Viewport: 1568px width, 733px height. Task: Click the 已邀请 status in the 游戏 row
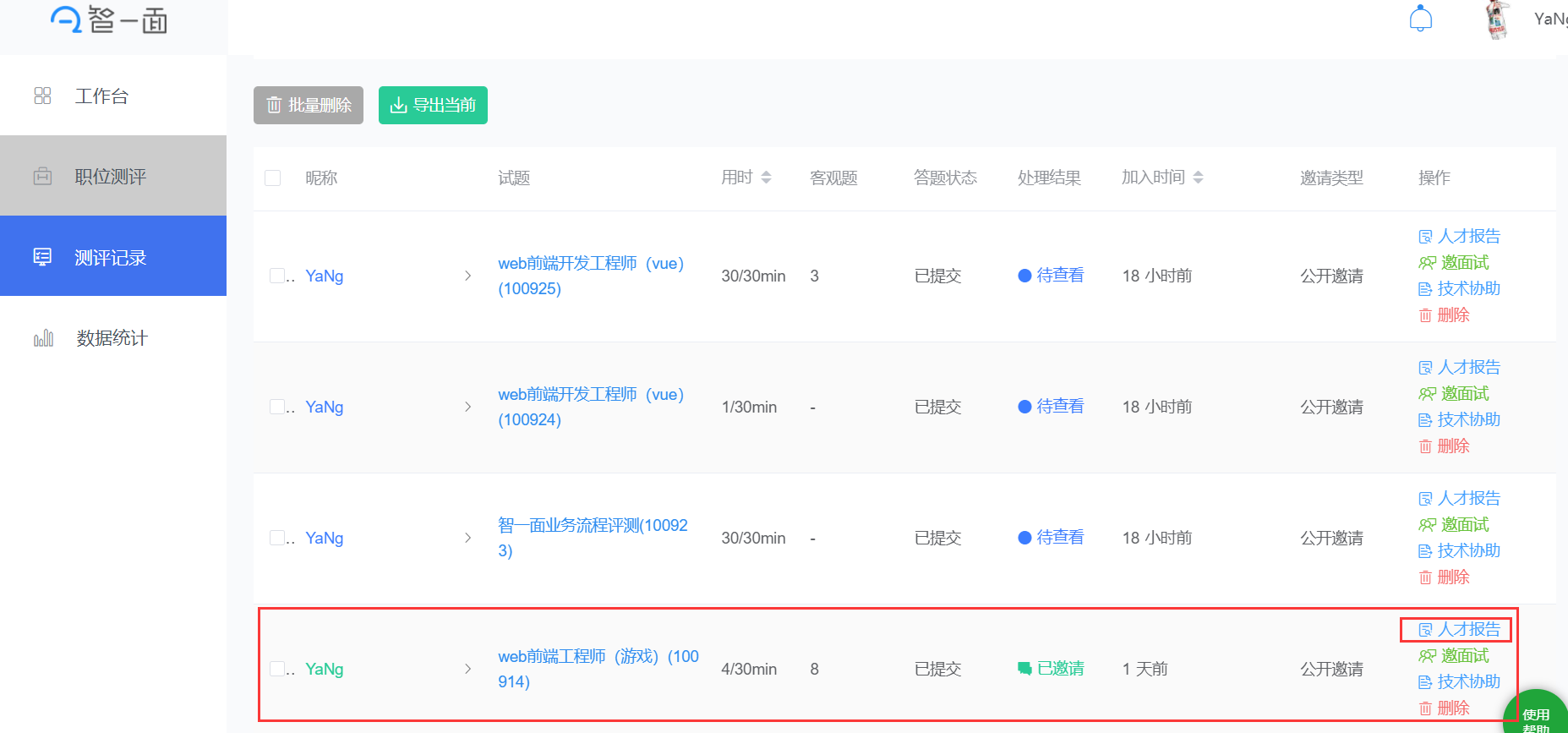1051,669
